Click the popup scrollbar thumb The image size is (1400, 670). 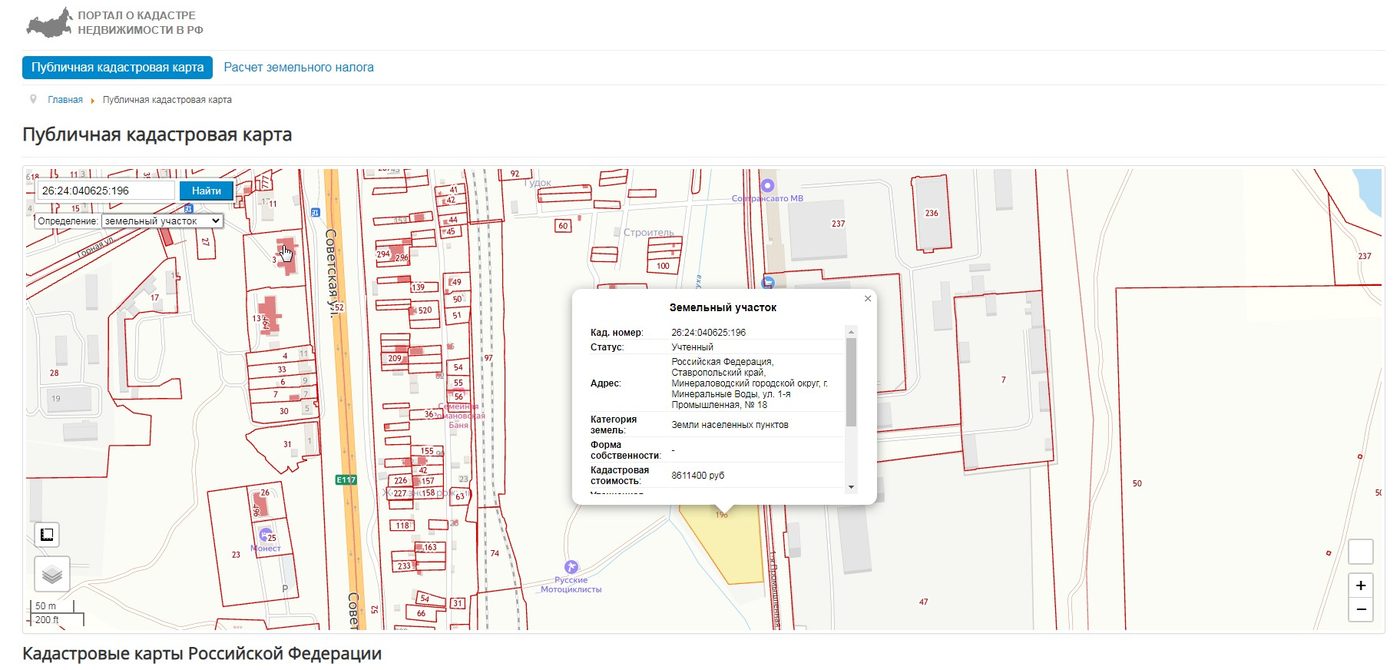click(851, 382)
